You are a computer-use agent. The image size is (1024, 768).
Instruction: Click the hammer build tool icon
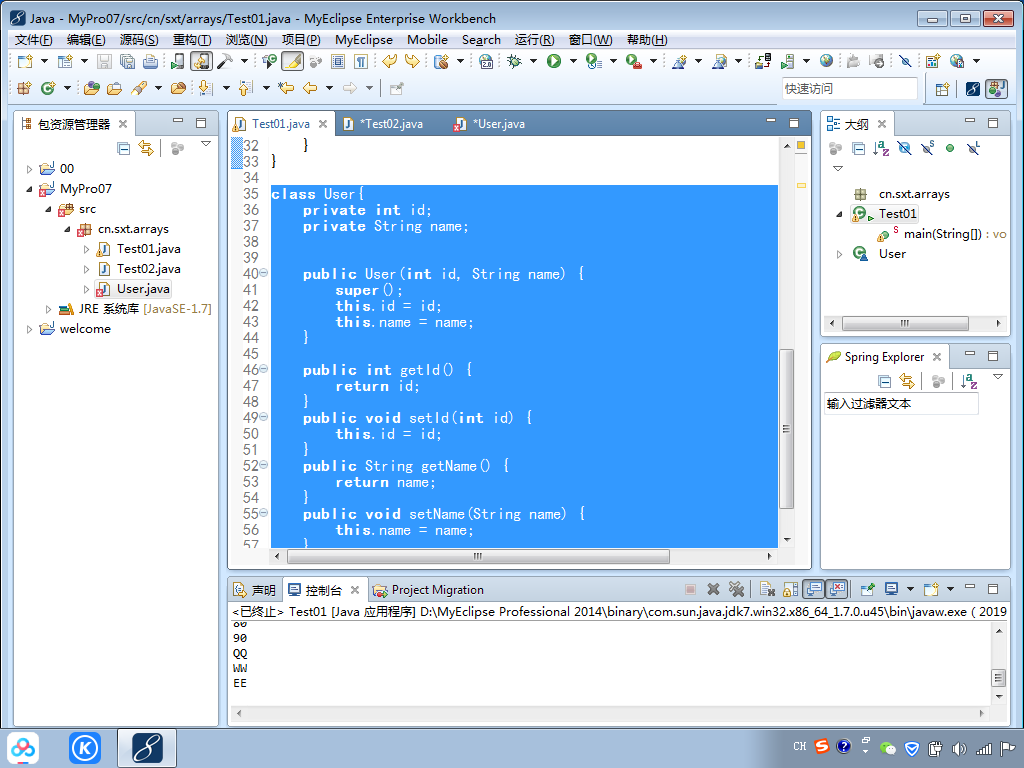click(225, 61)
